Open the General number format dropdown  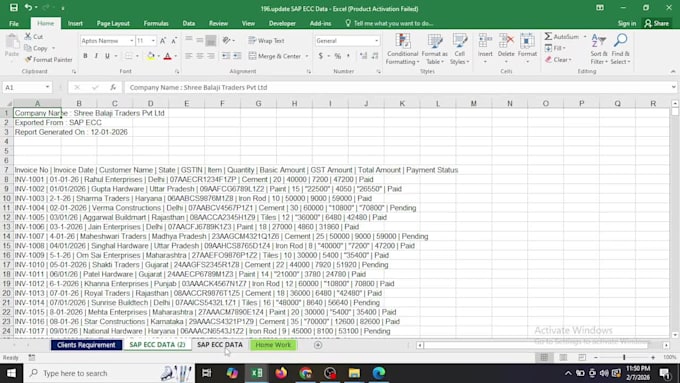click(x=376, y=41)
